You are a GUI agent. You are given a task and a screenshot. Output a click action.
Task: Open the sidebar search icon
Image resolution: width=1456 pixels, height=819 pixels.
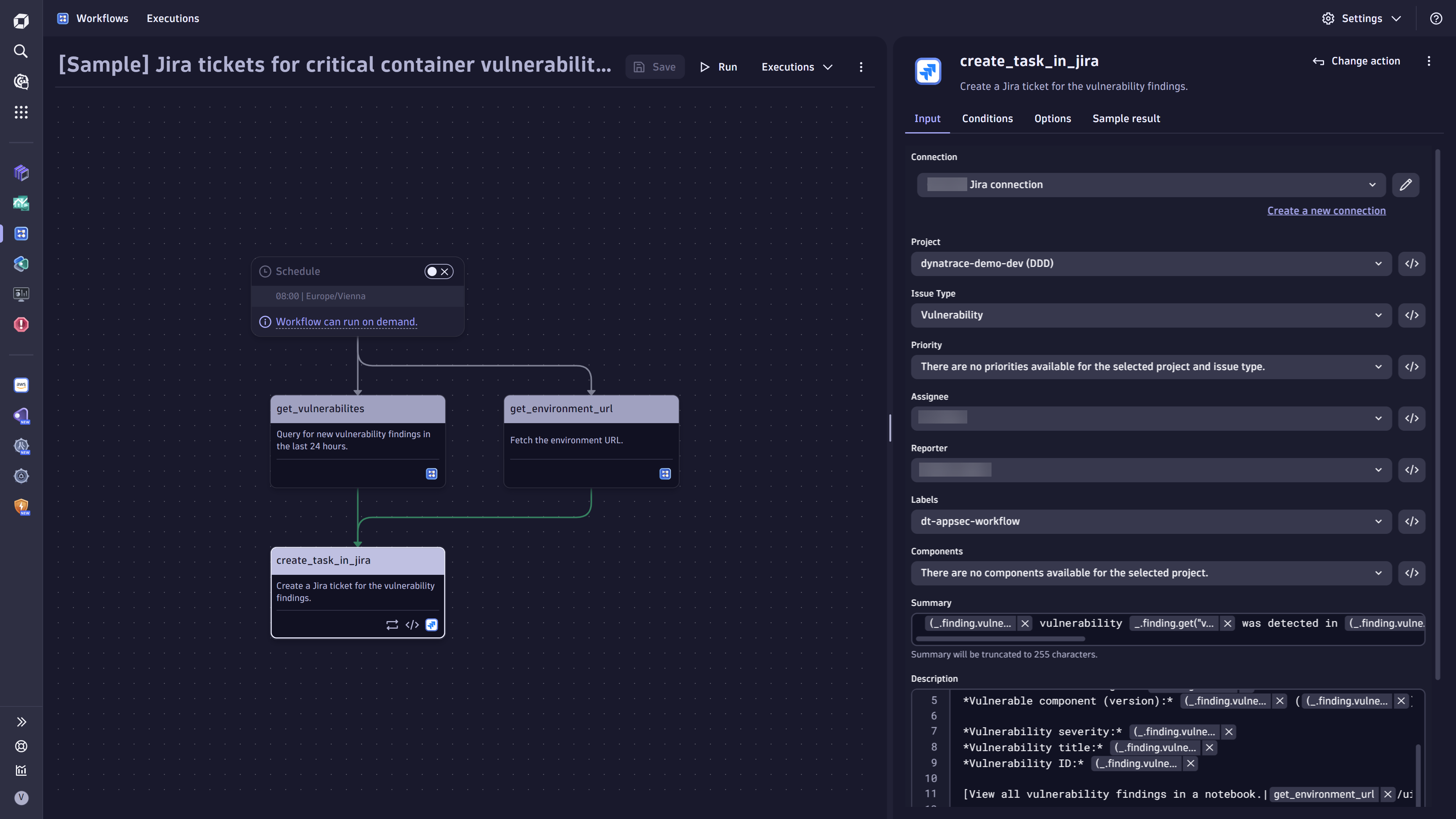tap(21, 52)
